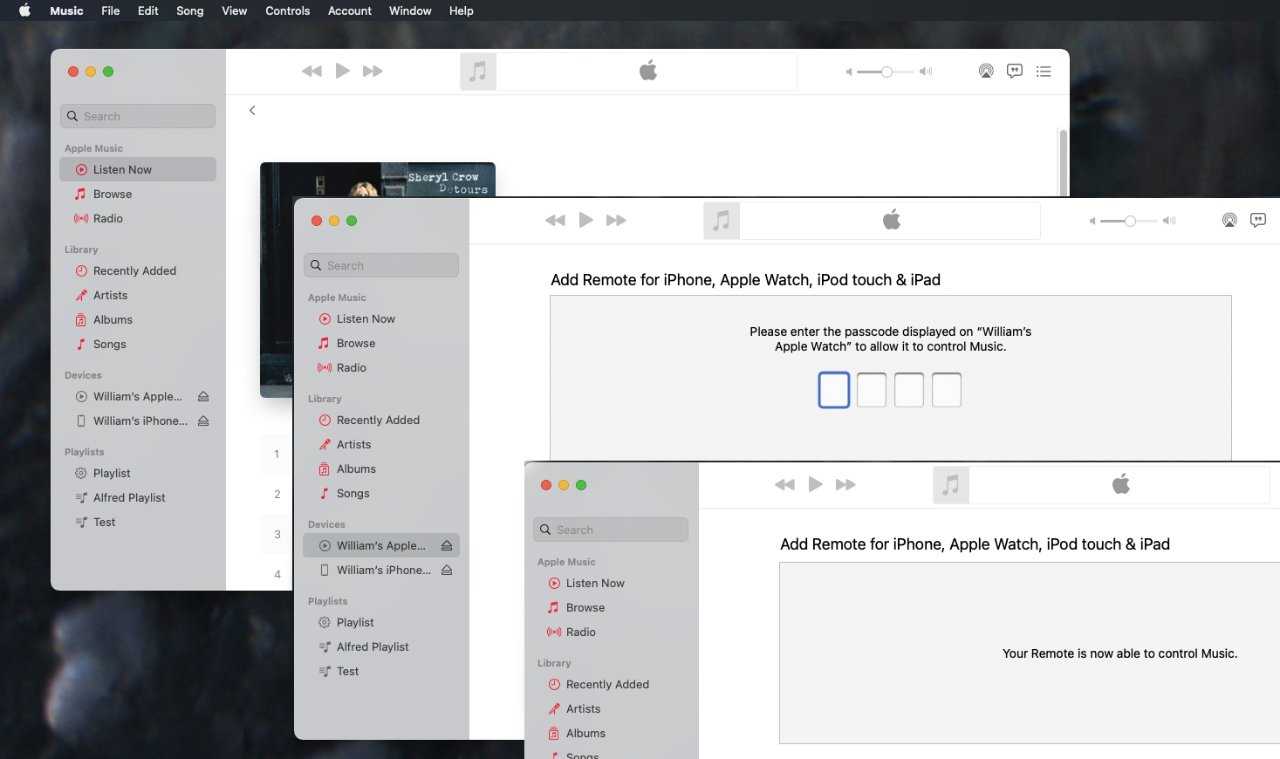The width and height of the screenshot is (1280, 759).
Task: Show the Up Next queue in the rearmost window
Action: click(1043, 71)
